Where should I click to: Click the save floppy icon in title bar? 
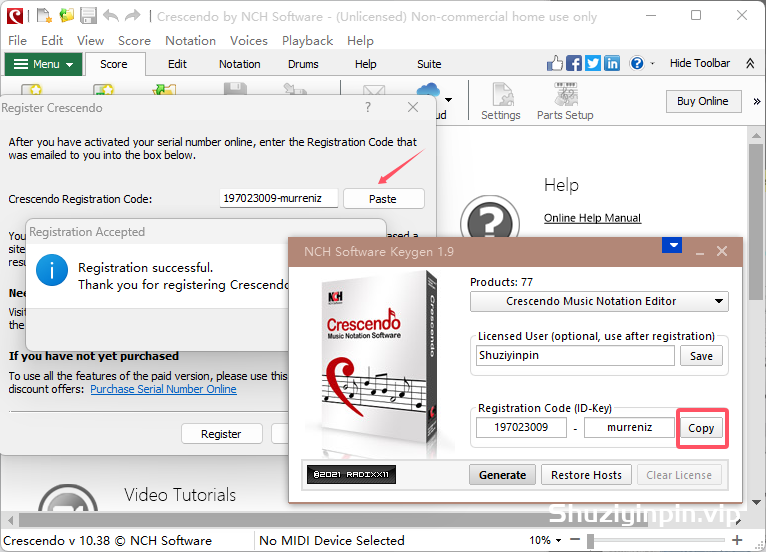point(88,16)
